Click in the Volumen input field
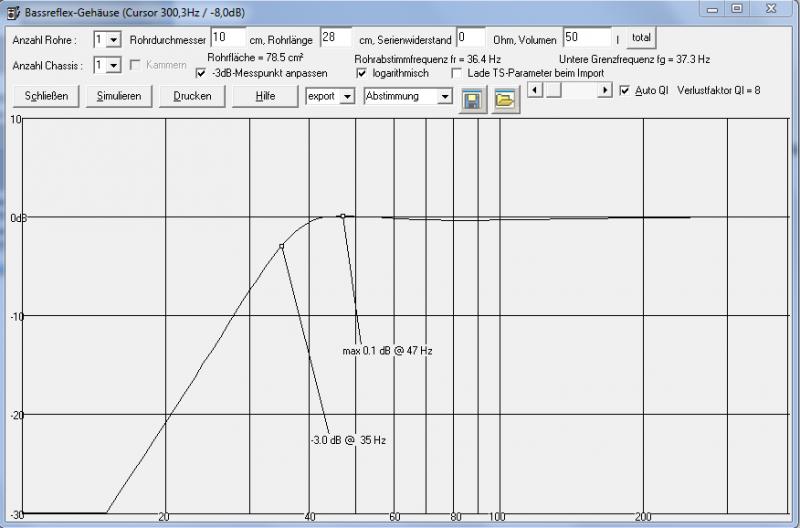The width and height of the screenshot is (800, 528). pyautogui.click(x=587, y=37)
